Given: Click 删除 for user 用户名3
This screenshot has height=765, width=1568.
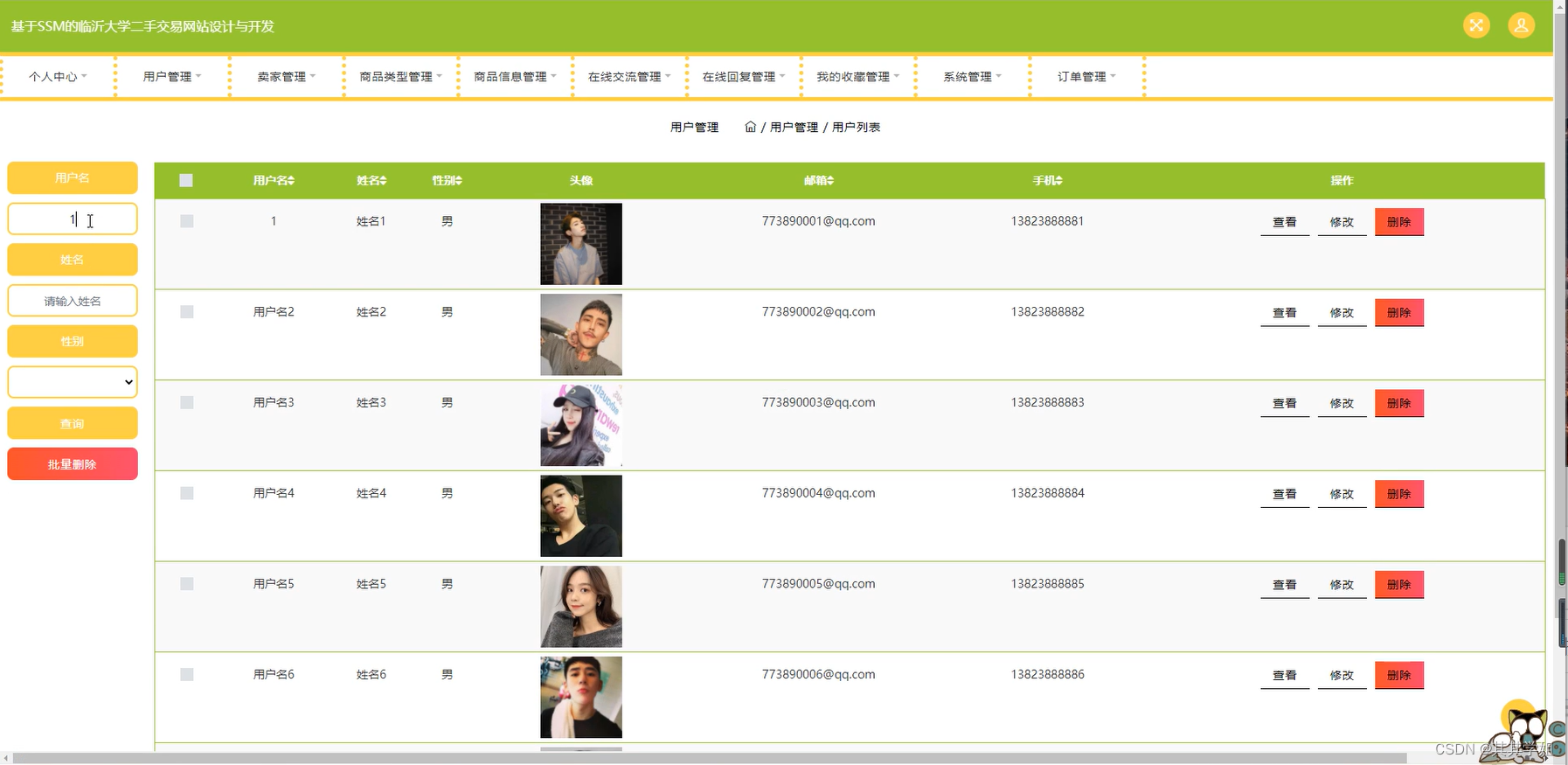Looking at the screenshot, I should [1399, 403].
